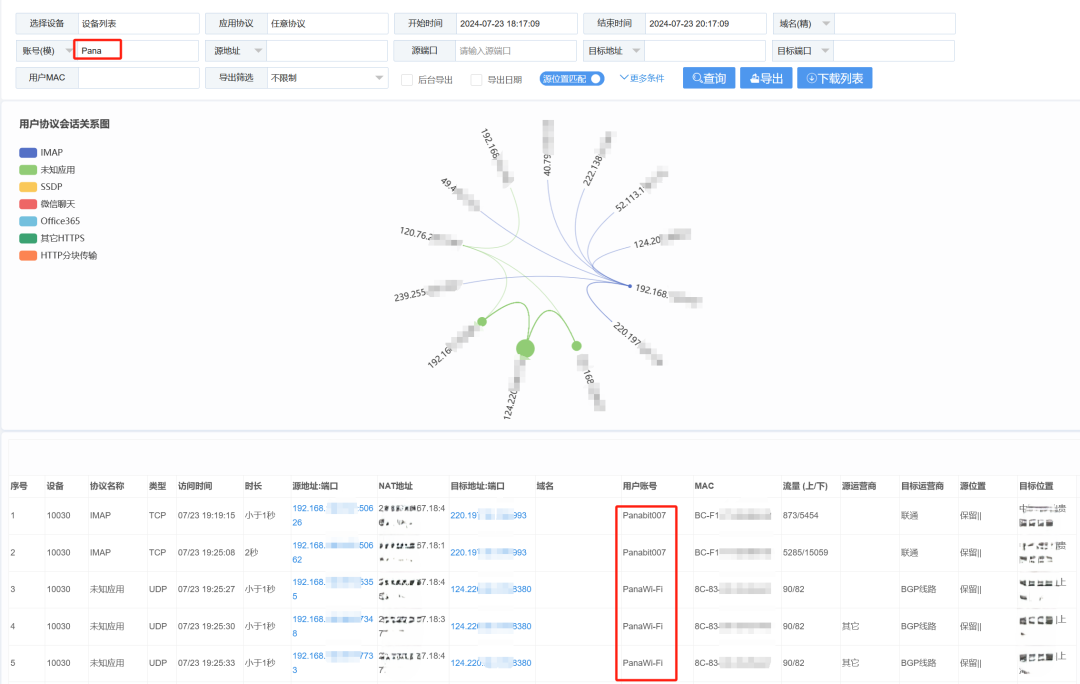Click the 目标运营商 column header
This screenshot has height=684, width=1080.
pyautogui.click(x=922, y=486)
